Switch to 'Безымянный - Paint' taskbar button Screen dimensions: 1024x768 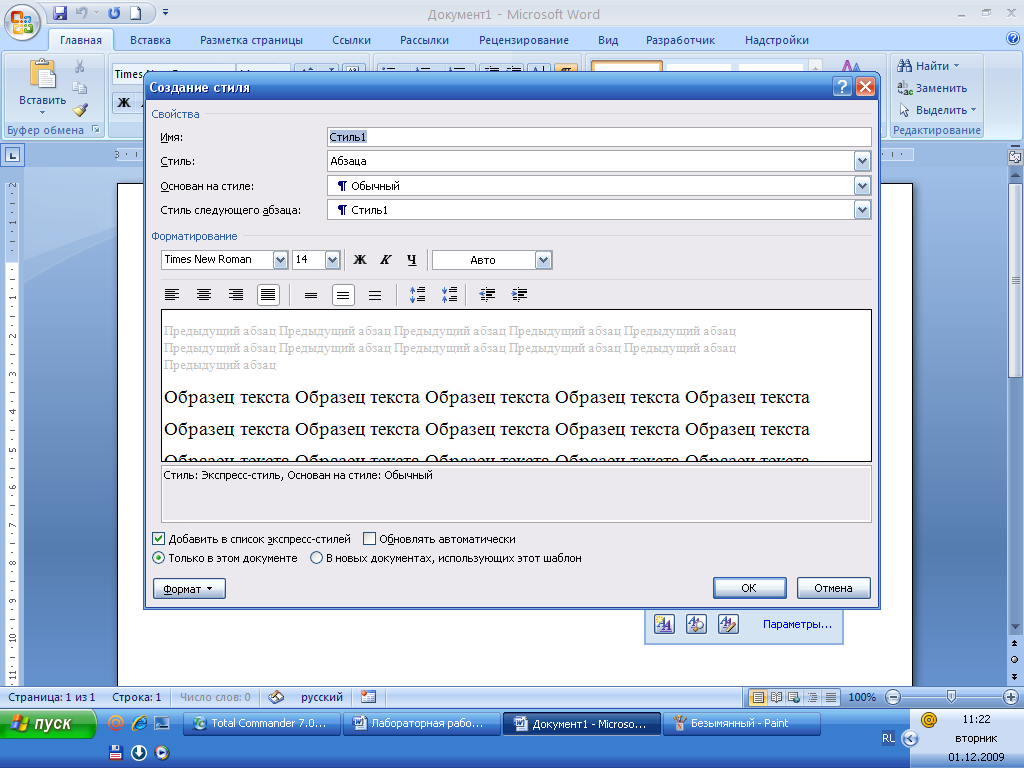pos(741,724)
